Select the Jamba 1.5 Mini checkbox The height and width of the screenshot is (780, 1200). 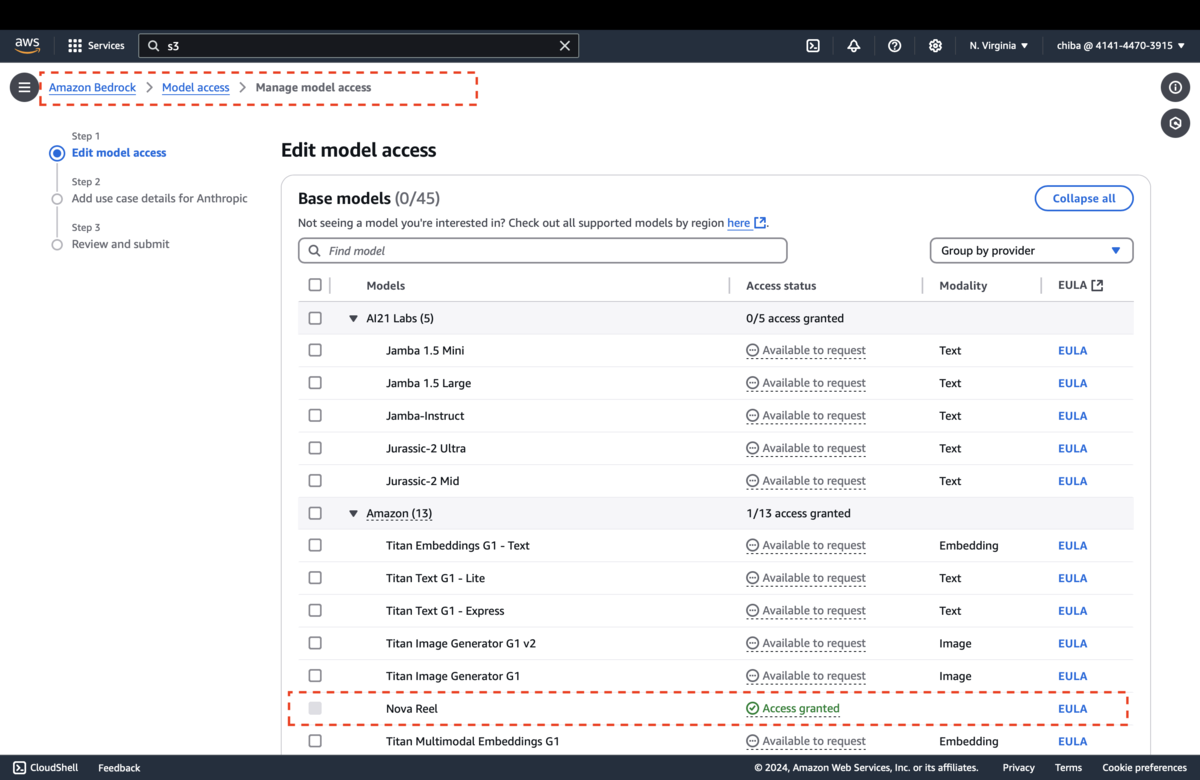[x=315, y=351]
